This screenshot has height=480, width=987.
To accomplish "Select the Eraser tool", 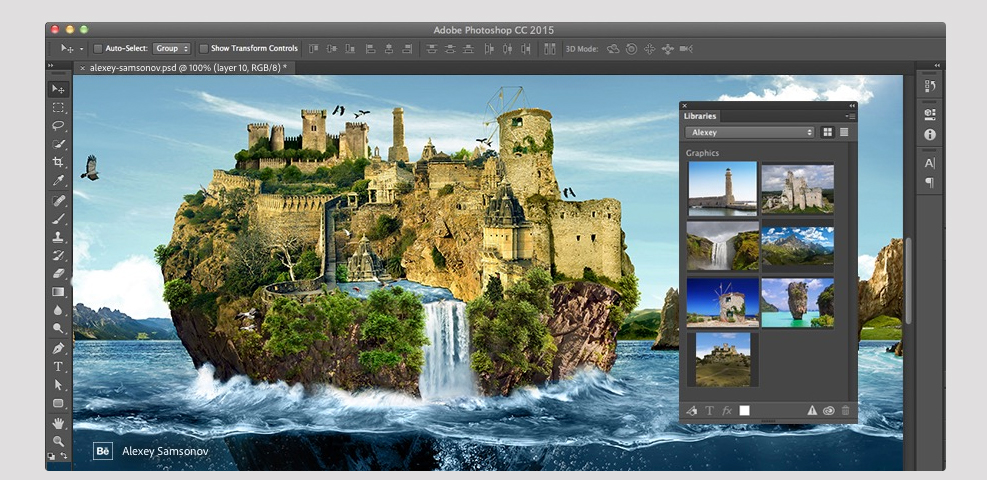I will coord(59,274).
